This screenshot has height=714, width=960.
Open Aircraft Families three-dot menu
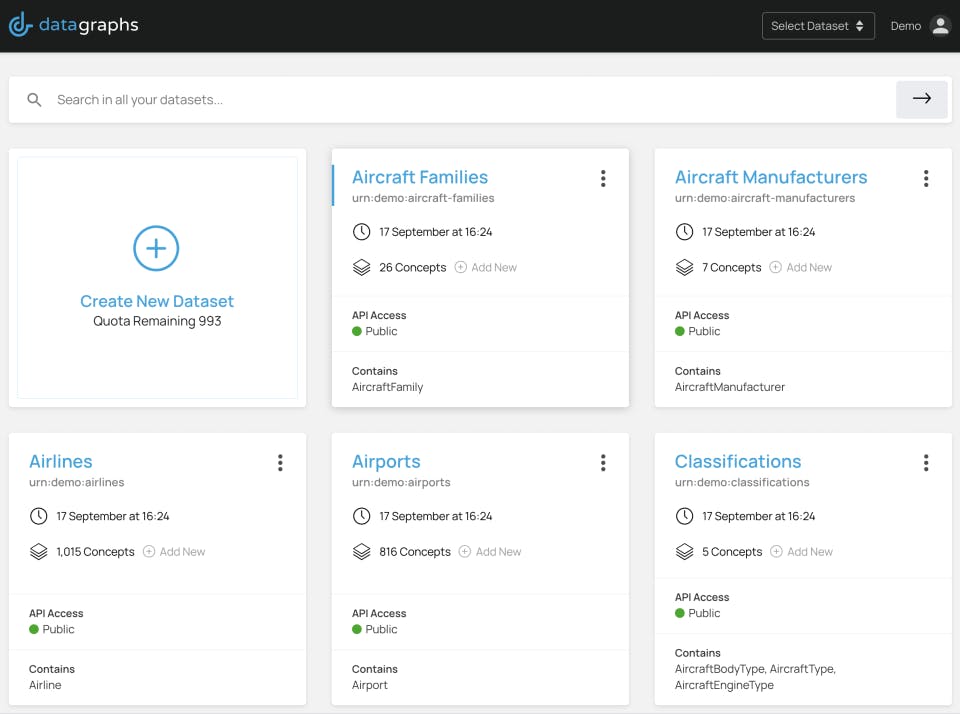603,178
